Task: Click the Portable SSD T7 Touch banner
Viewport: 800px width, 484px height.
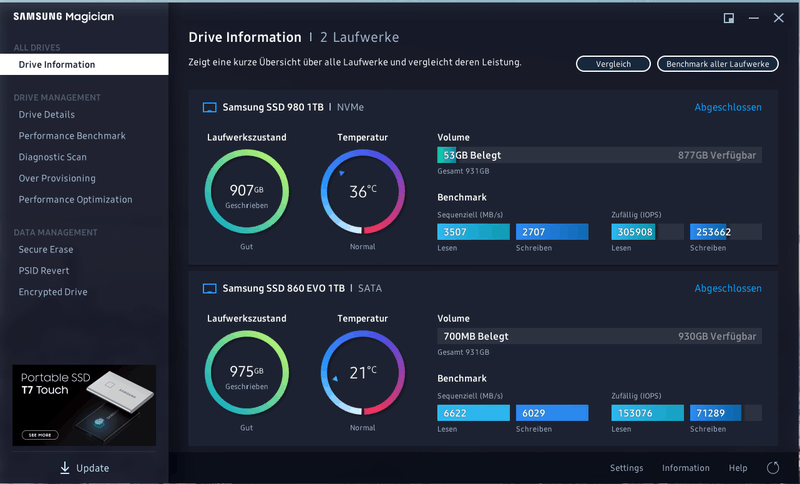Action: (x=84, y=405)
